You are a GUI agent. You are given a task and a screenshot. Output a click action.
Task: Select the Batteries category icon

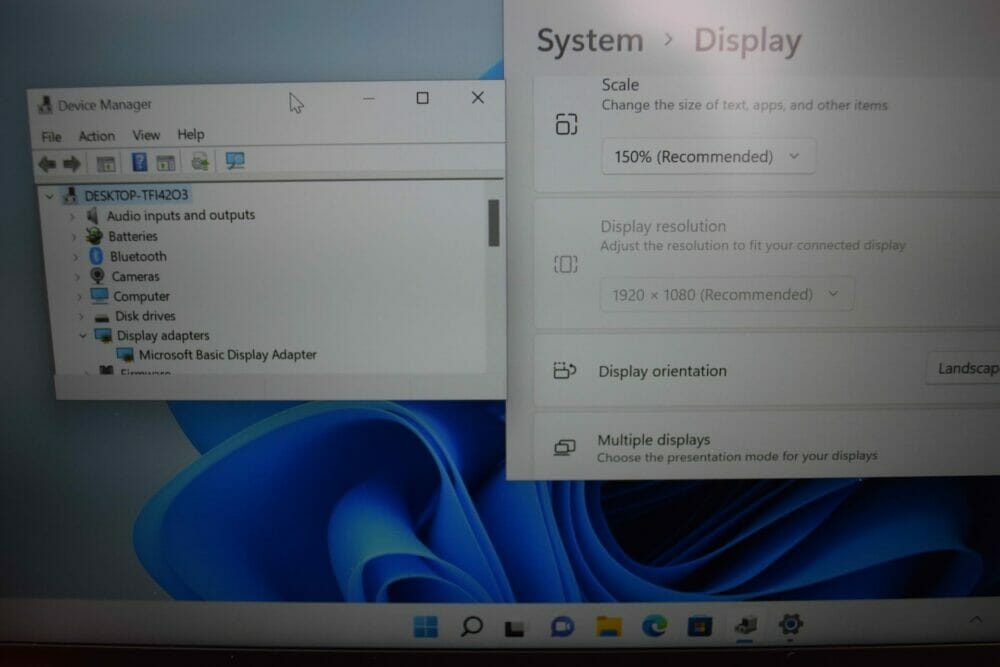coord(94,236)
